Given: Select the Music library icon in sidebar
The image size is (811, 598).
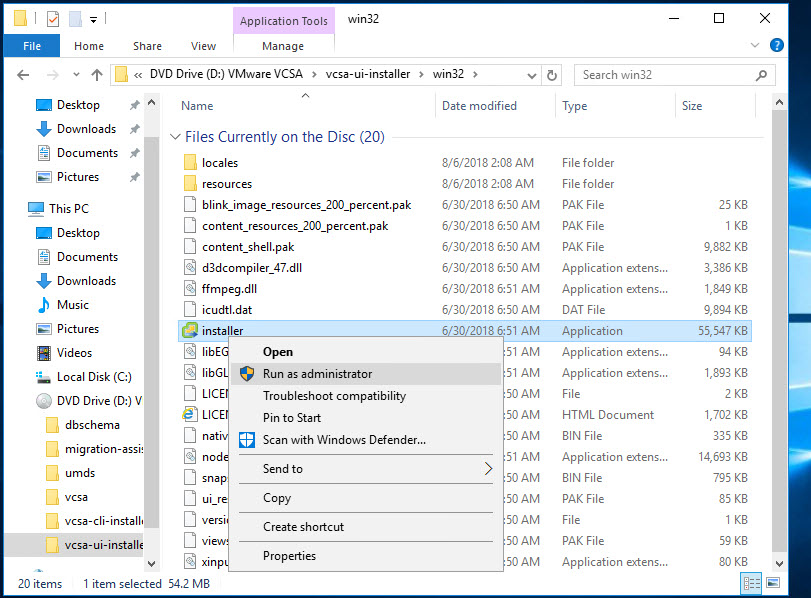Looking at the screenshot, I should point(44,305).
